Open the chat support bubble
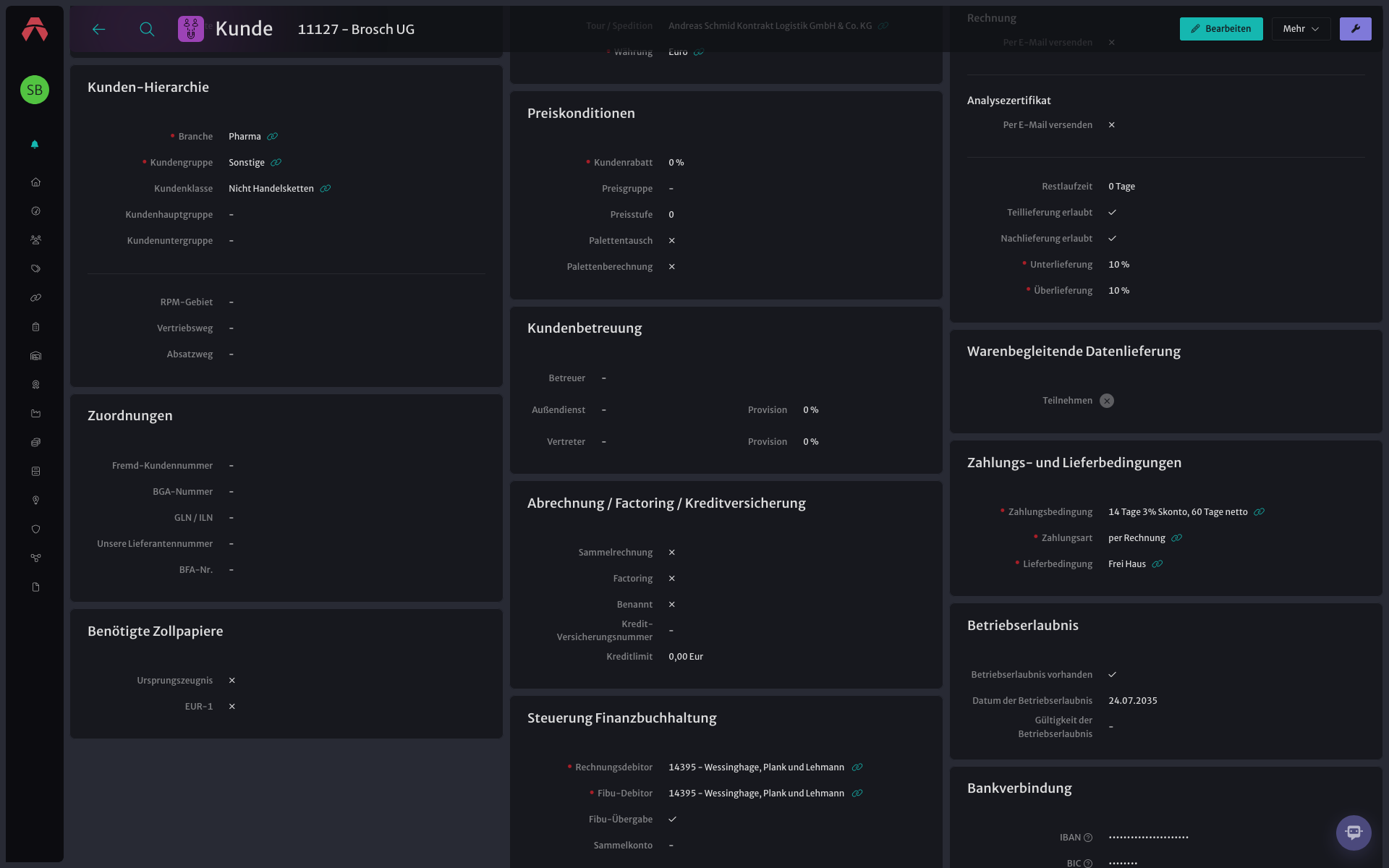1389x868 pixels. click(1354, 833)
